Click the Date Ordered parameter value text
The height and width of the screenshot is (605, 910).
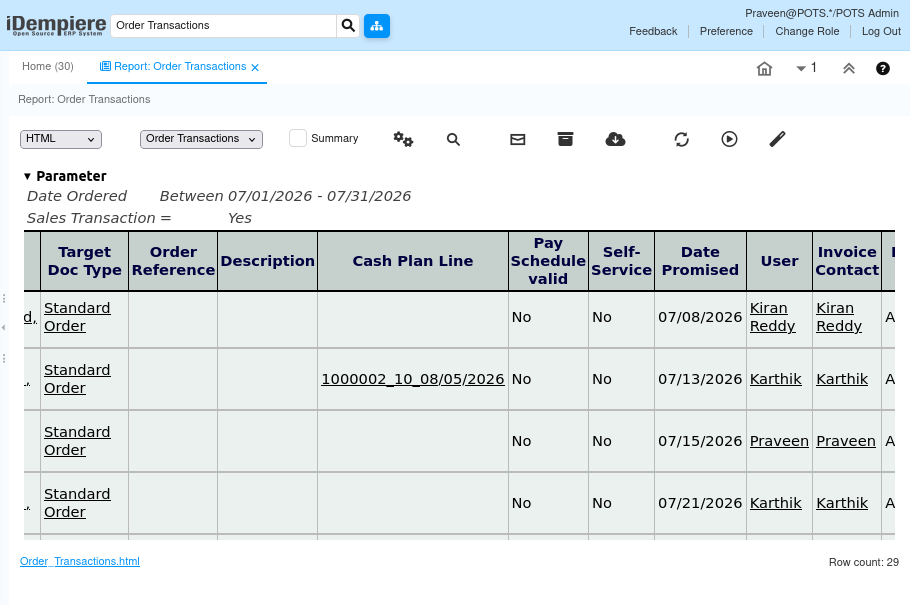point(285,196)
